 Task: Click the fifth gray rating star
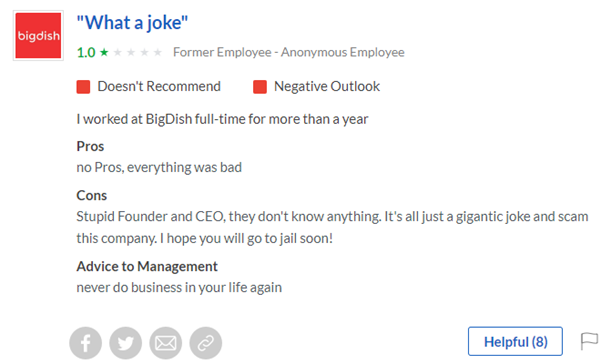coord(158,52)
